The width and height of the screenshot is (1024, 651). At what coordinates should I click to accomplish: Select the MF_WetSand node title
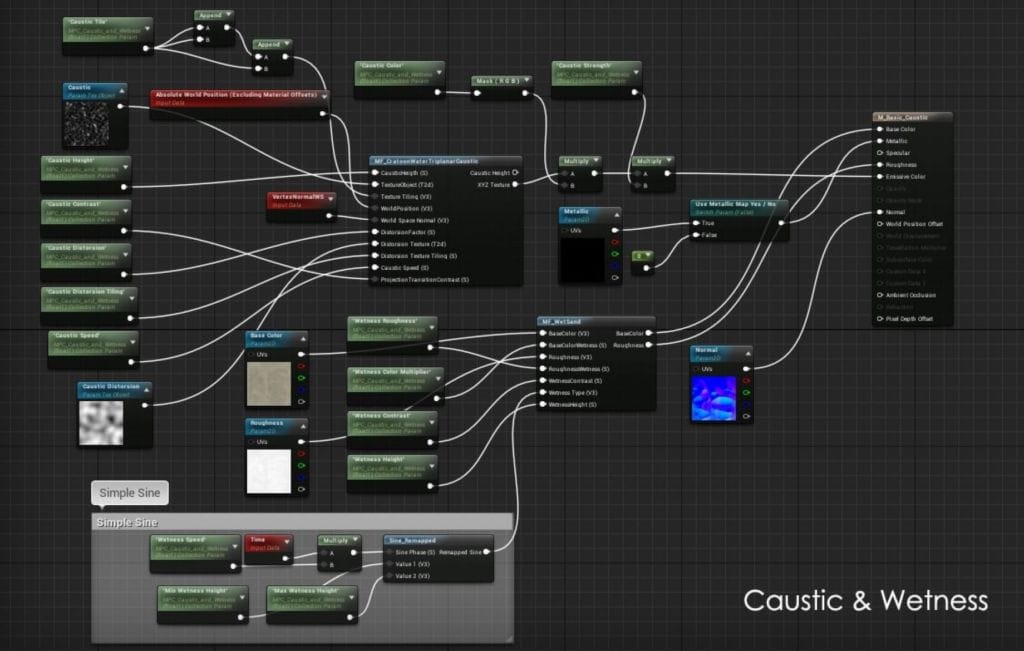pyautogui.click(x=561, y=322)
